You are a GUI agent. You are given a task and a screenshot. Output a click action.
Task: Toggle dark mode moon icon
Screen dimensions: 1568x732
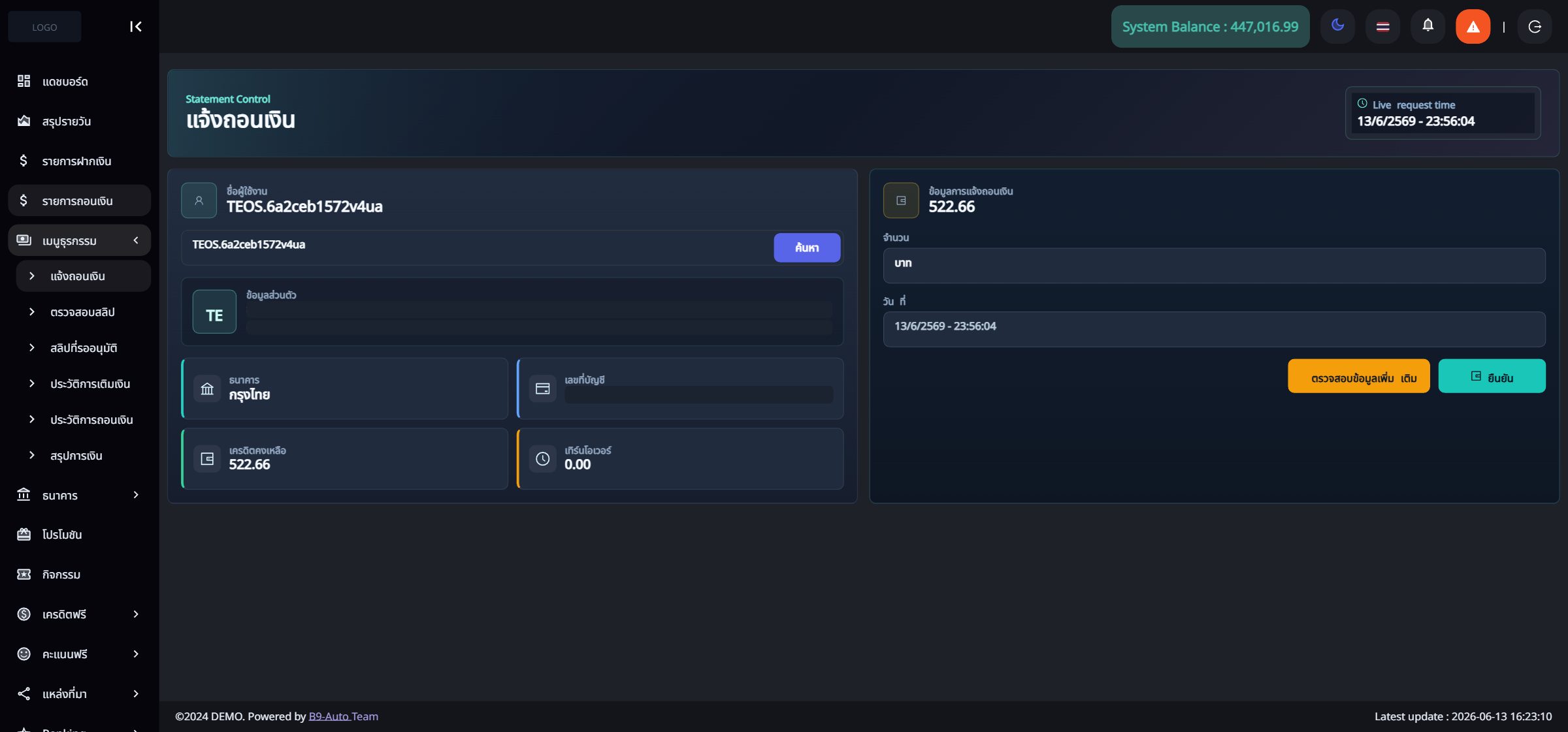coord(1337,26)
